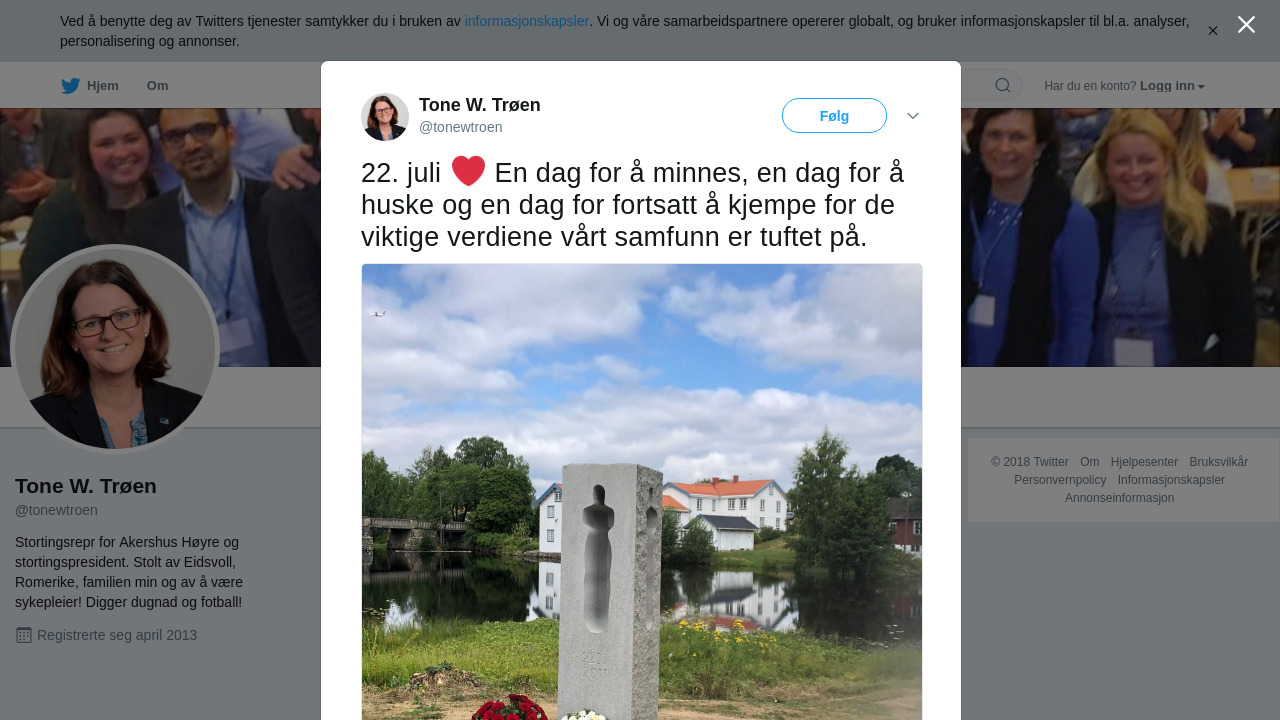Open the memorial photo in tweet

[x=642, y=491]
